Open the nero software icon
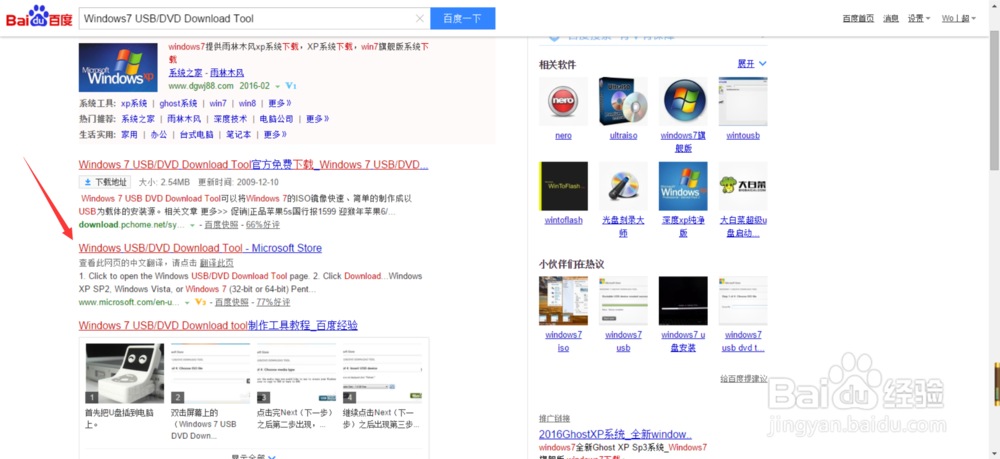The image size is (1000, 459). point(563,101)
